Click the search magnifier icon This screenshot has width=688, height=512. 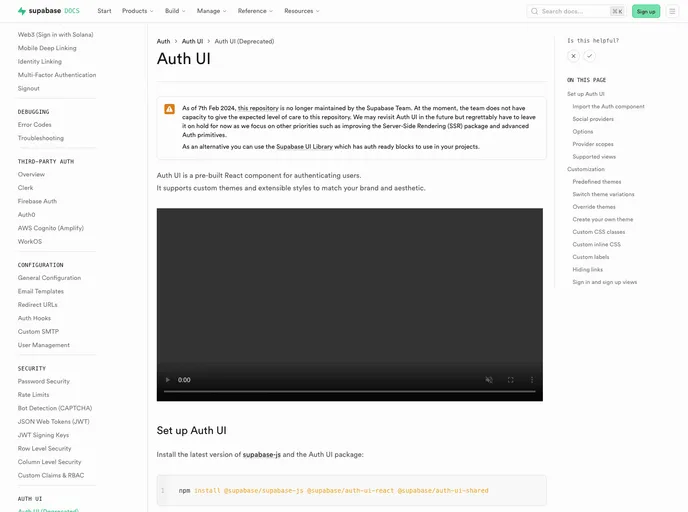(x=534, y=11)
